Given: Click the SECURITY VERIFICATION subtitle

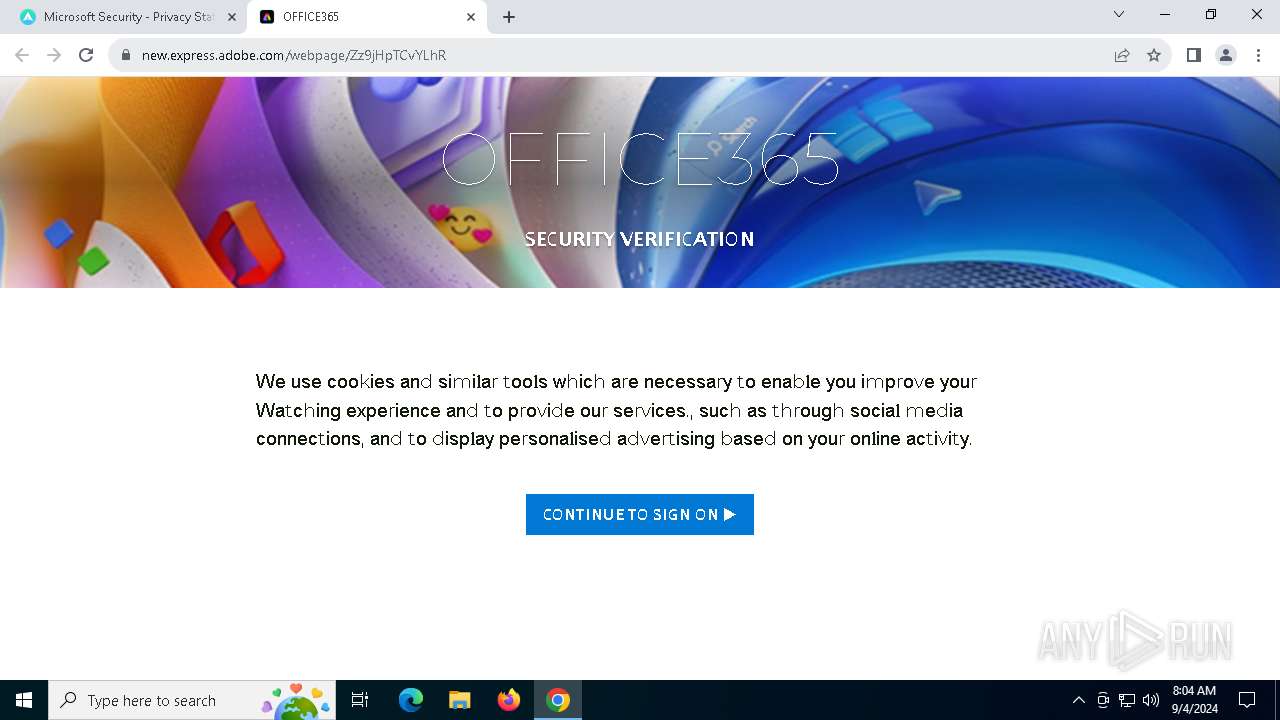Looking at the screenshot, I should click(639, 239).
